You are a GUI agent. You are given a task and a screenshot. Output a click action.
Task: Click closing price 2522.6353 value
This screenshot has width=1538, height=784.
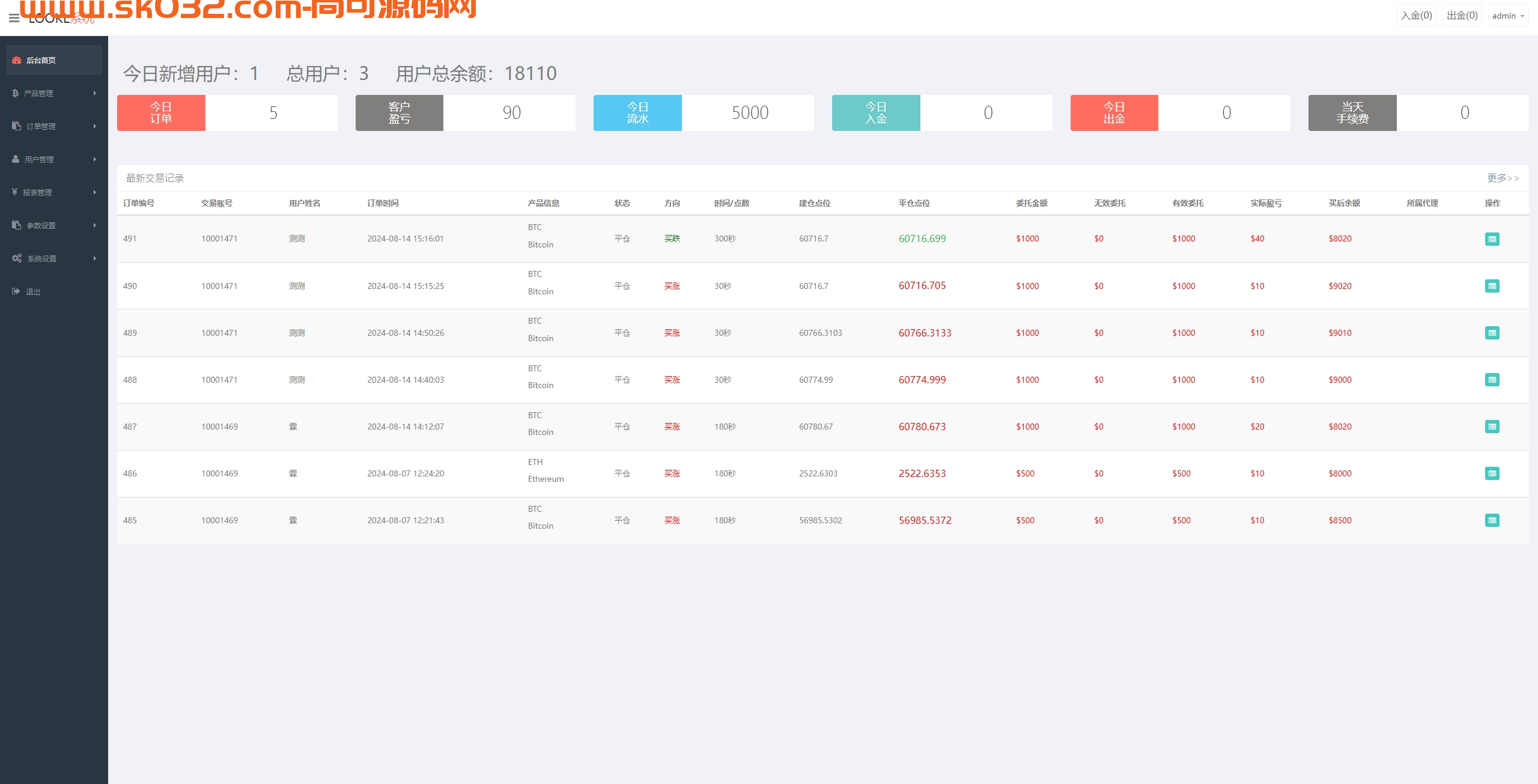922,473
